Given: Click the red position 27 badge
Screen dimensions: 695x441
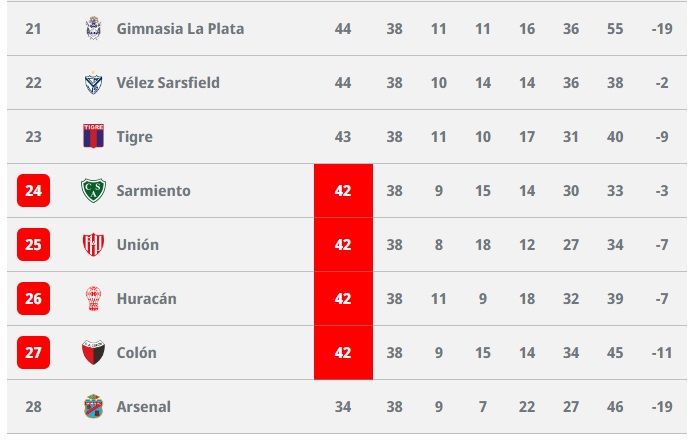Looking at the screenshot, I should pos(33,353).
